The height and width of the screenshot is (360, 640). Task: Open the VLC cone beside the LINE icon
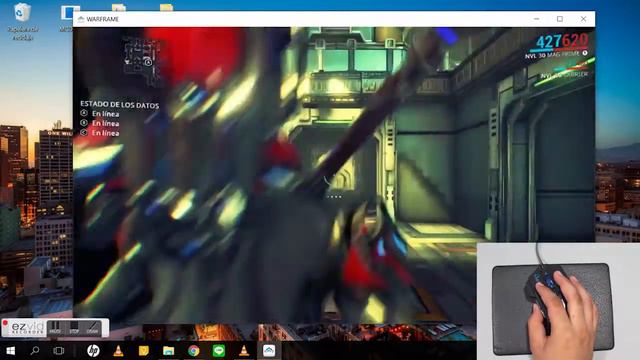(244, 351)
